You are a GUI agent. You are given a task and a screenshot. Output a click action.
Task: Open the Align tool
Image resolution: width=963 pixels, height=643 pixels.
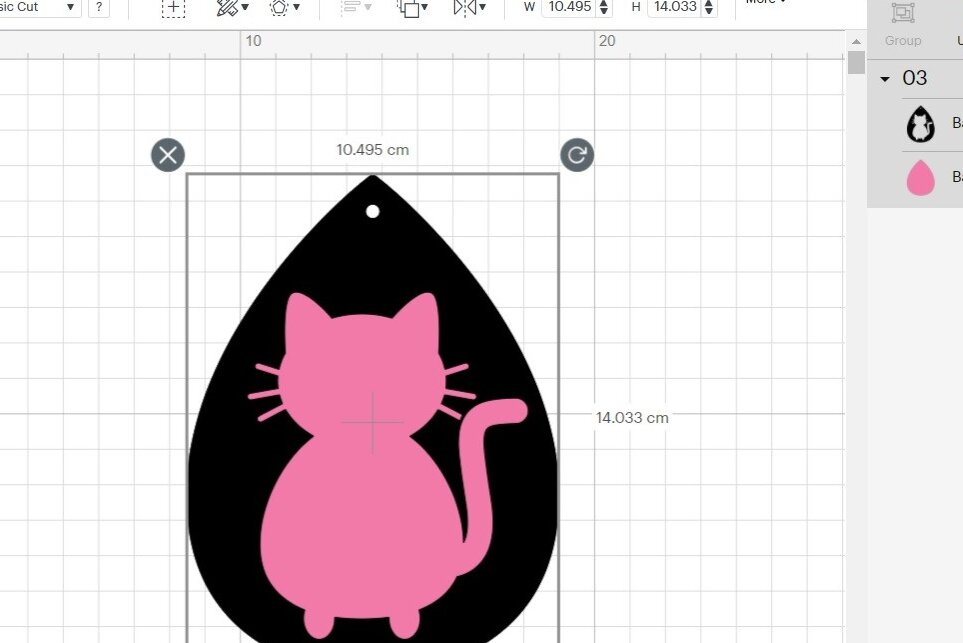point(355,8)
